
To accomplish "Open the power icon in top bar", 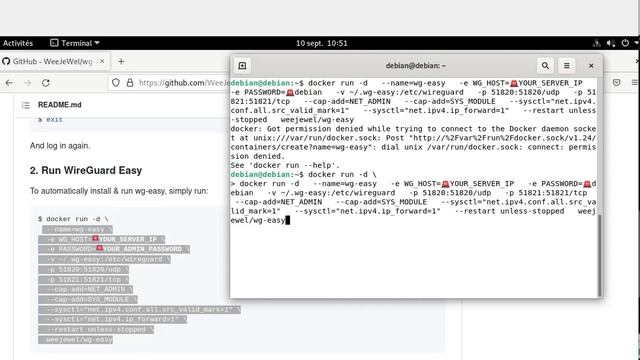I will [x=625, y=43].
